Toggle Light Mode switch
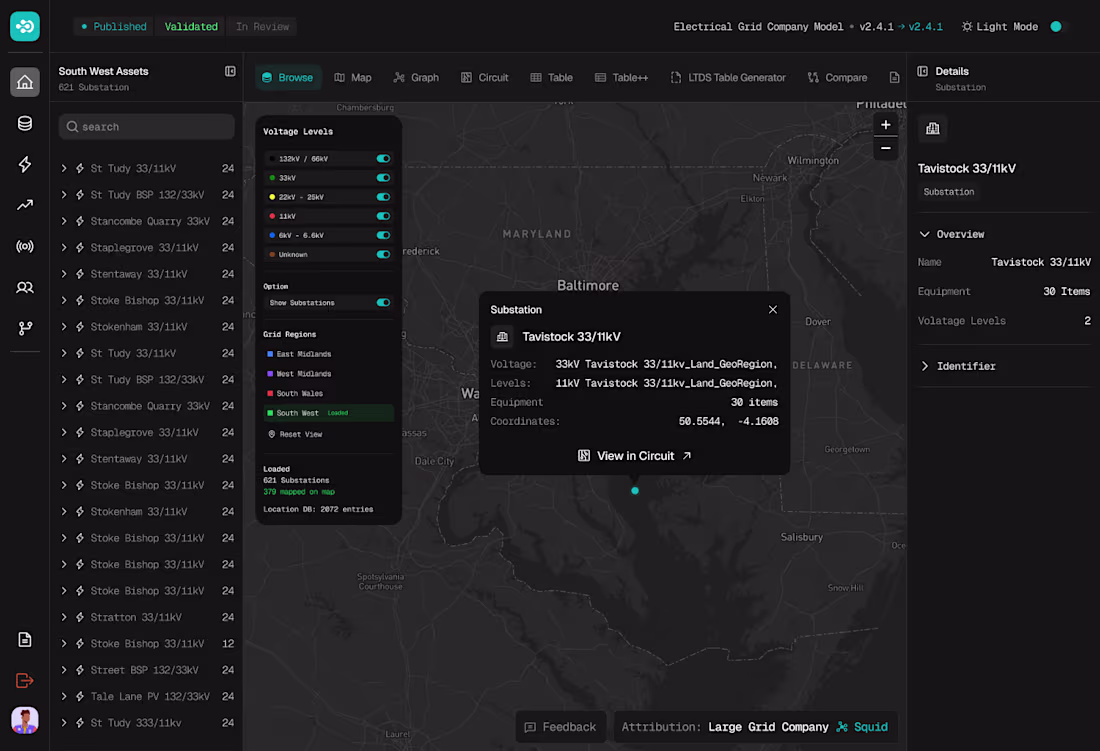This screenshot has height=751, width=1100. 1056,27
